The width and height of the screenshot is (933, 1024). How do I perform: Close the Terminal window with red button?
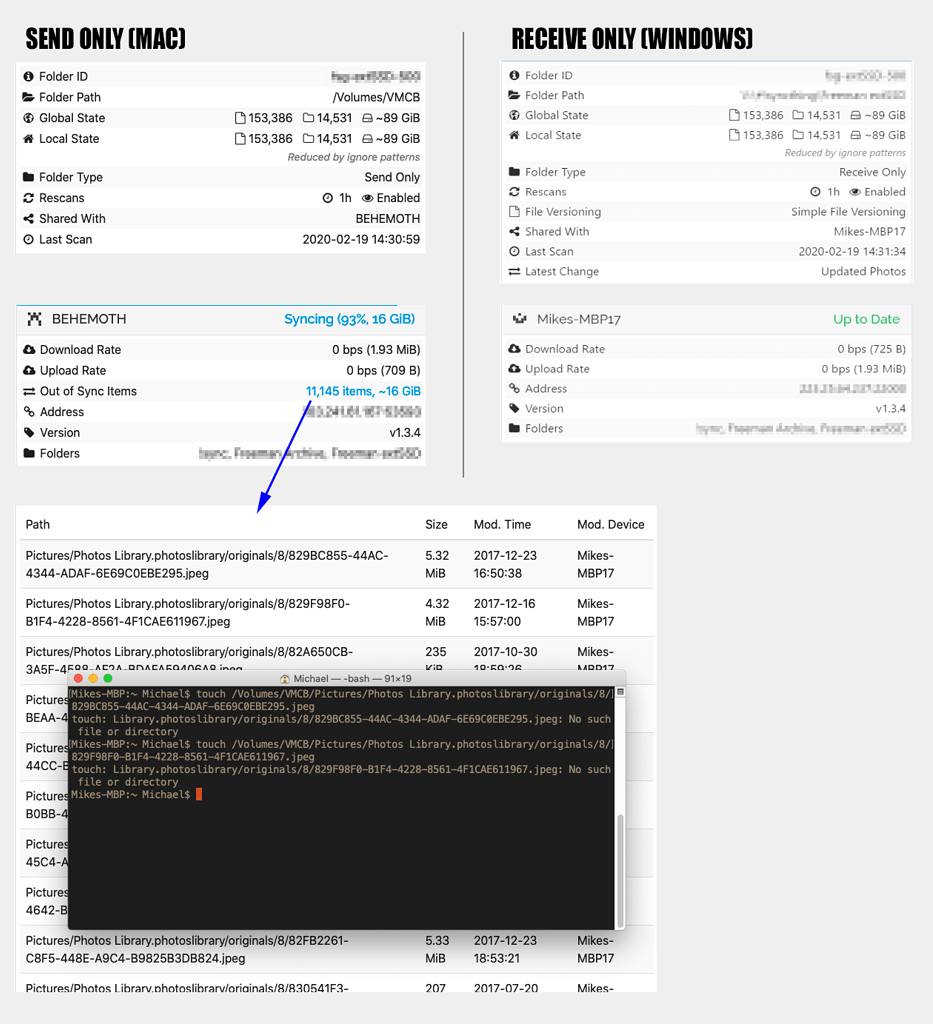(x=78, y=679)
